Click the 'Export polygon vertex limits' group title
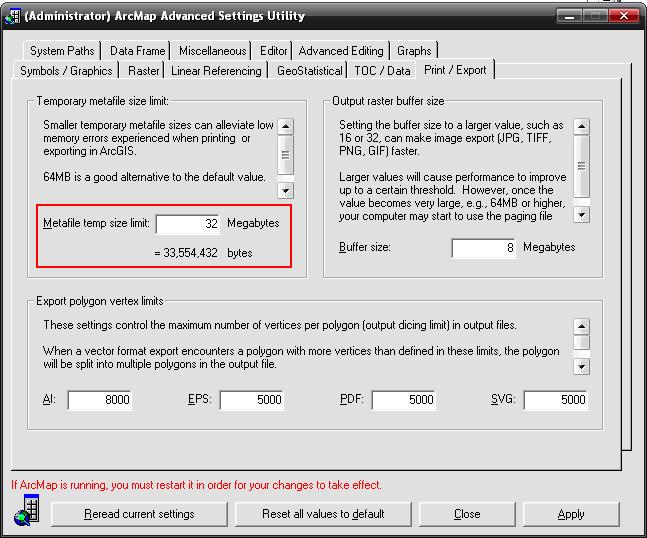This screenshot has width=647, height=538. point(100,301)
